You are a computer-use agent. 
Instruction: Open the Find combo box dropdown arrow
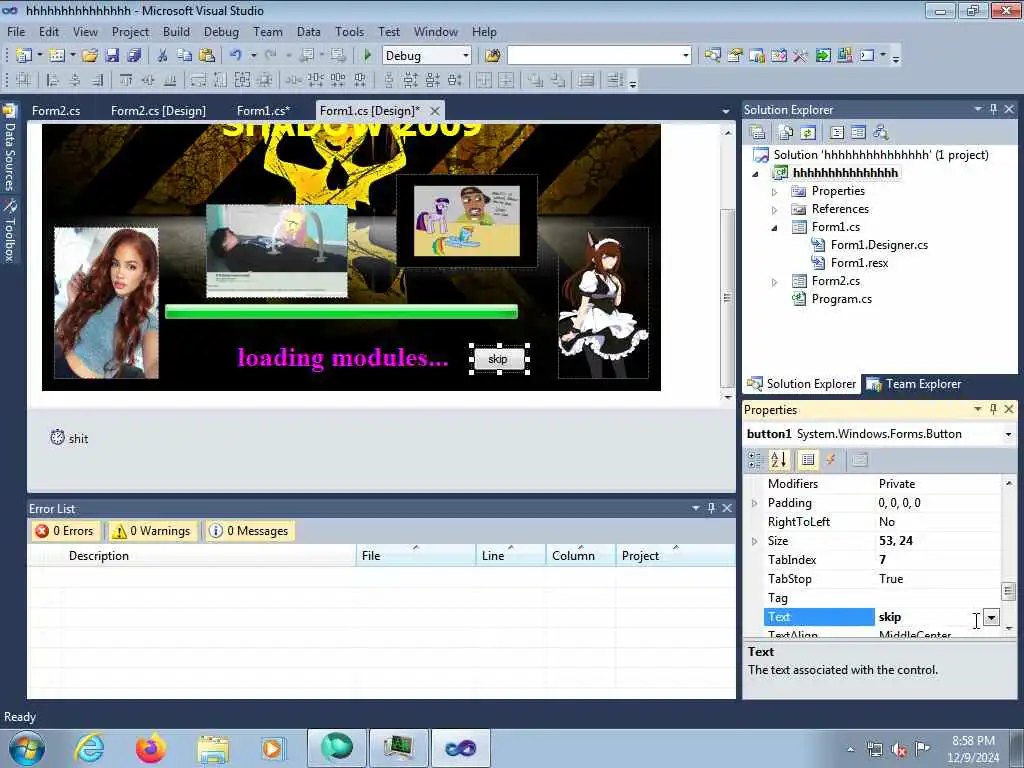tap(685, 56)
